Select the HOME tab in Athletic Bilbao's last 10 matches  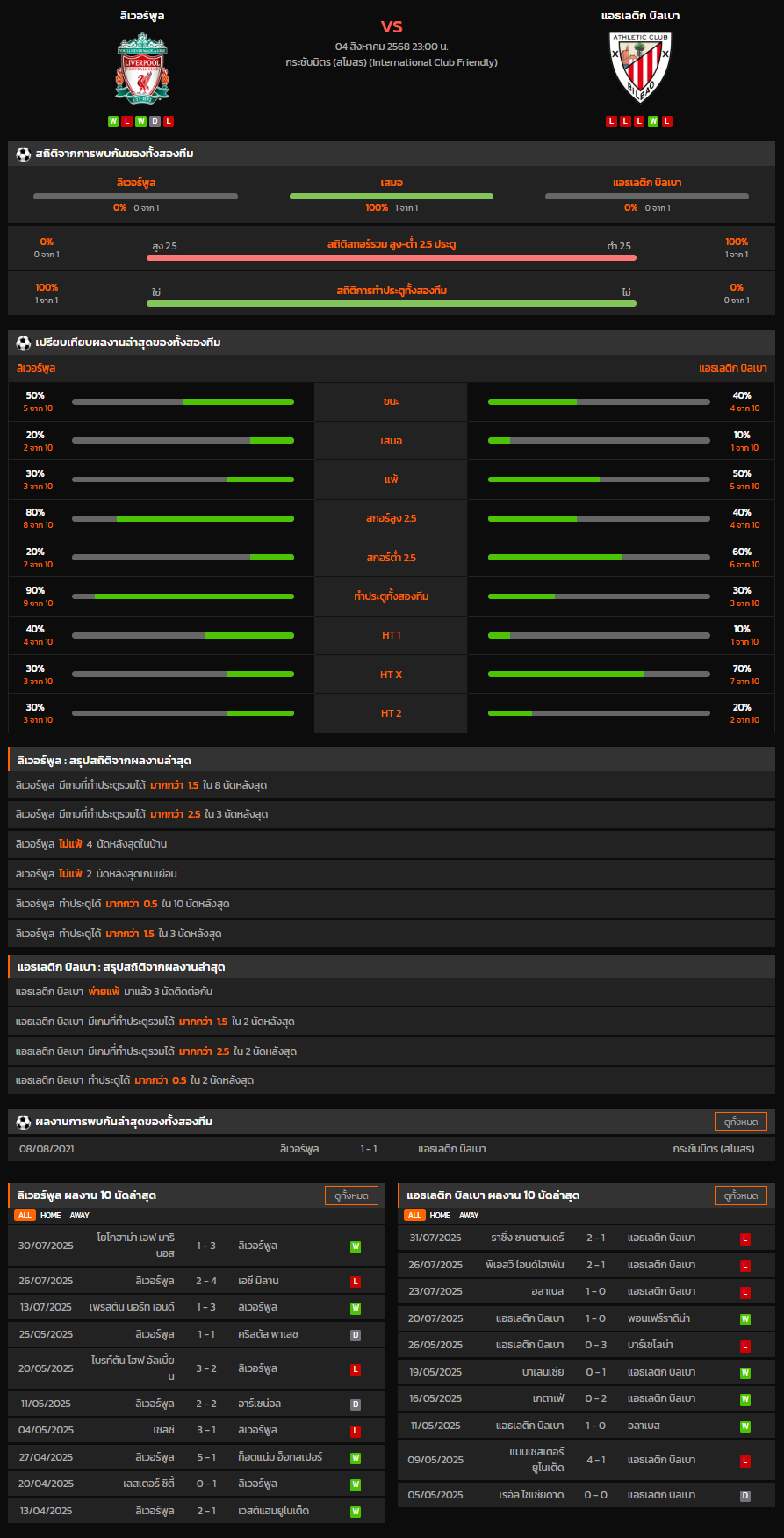pyautogui.click(x=441, y=1216)
